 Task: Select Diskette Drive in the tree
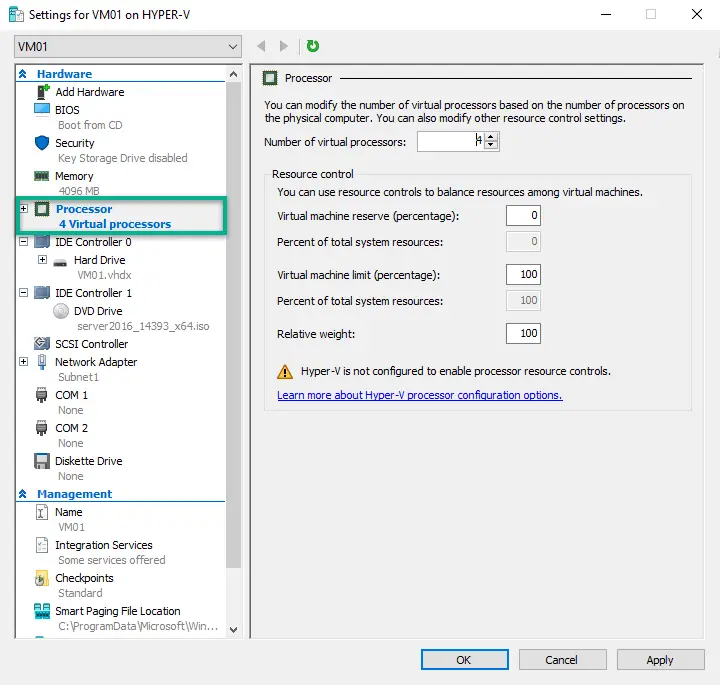tap(89, 461)
